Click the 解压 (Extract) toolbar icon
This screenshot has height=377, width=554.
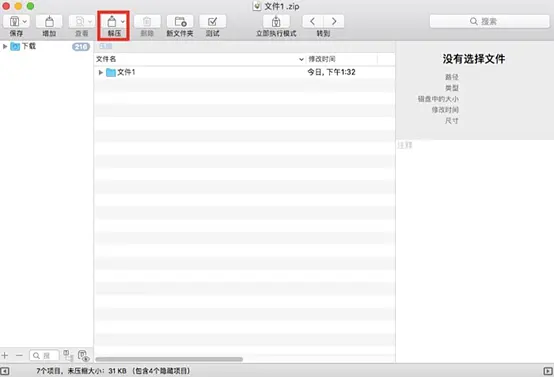pos(112,22)
